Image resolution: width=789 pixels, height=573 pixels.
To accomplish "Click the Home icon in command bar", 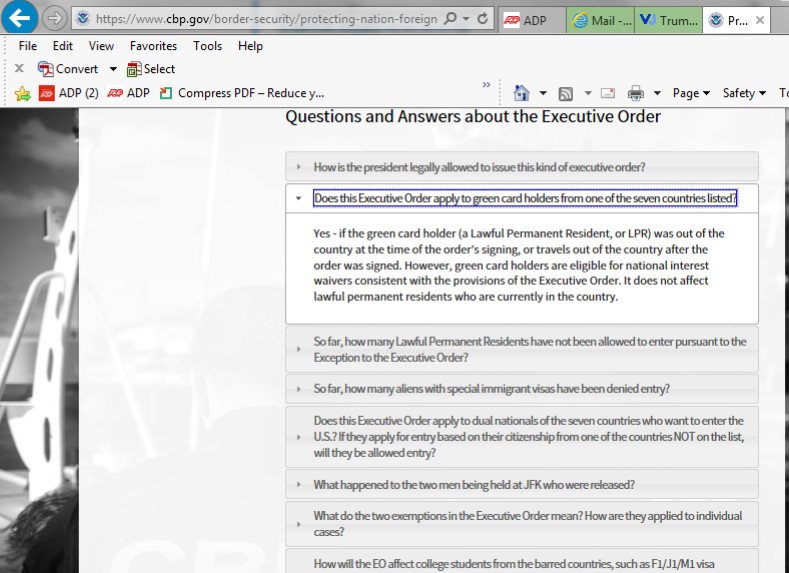I will 521,93.
